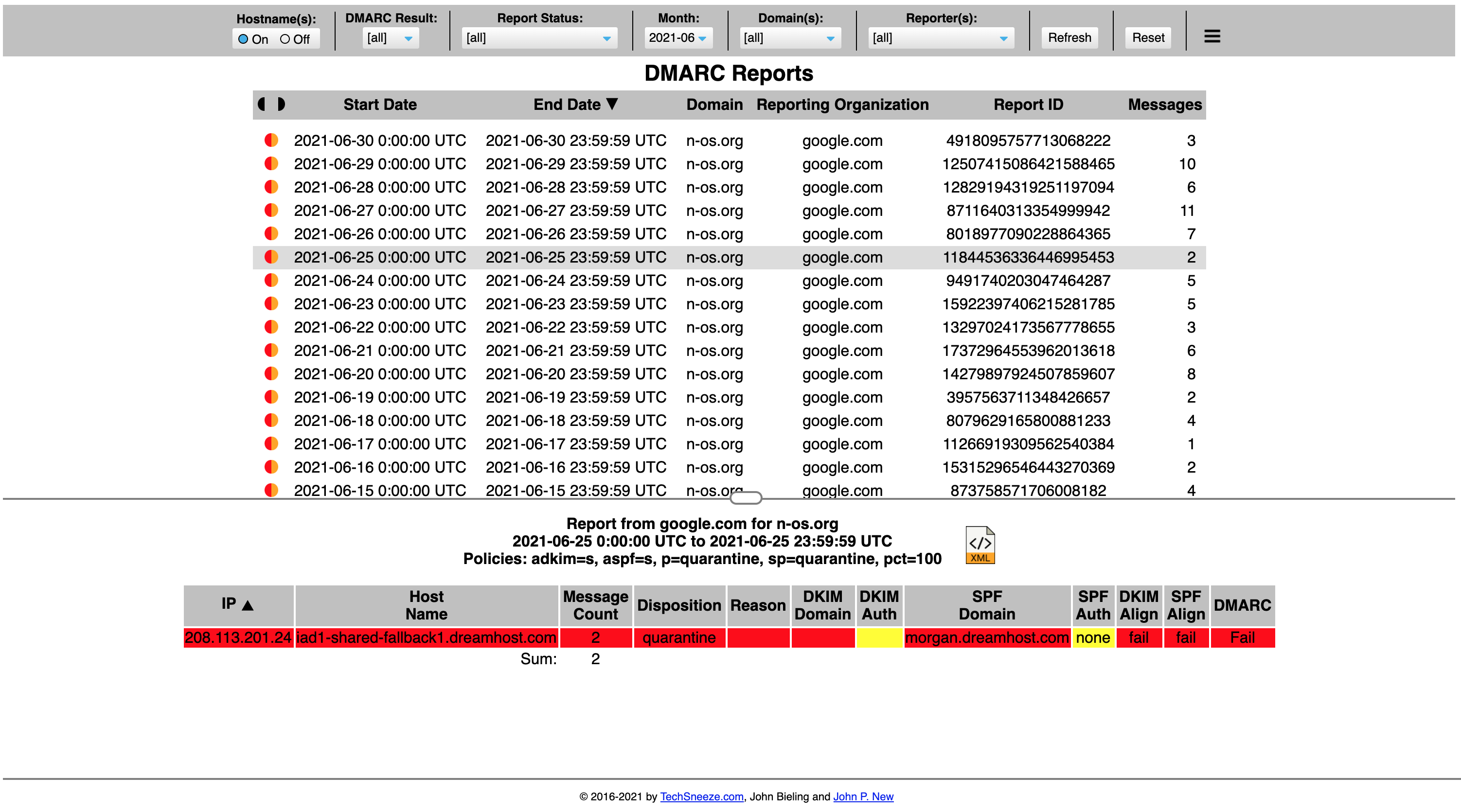This screenshot has width=1461, height=812.
Task: Select Hostname On radio button
Action: (243, 39)
